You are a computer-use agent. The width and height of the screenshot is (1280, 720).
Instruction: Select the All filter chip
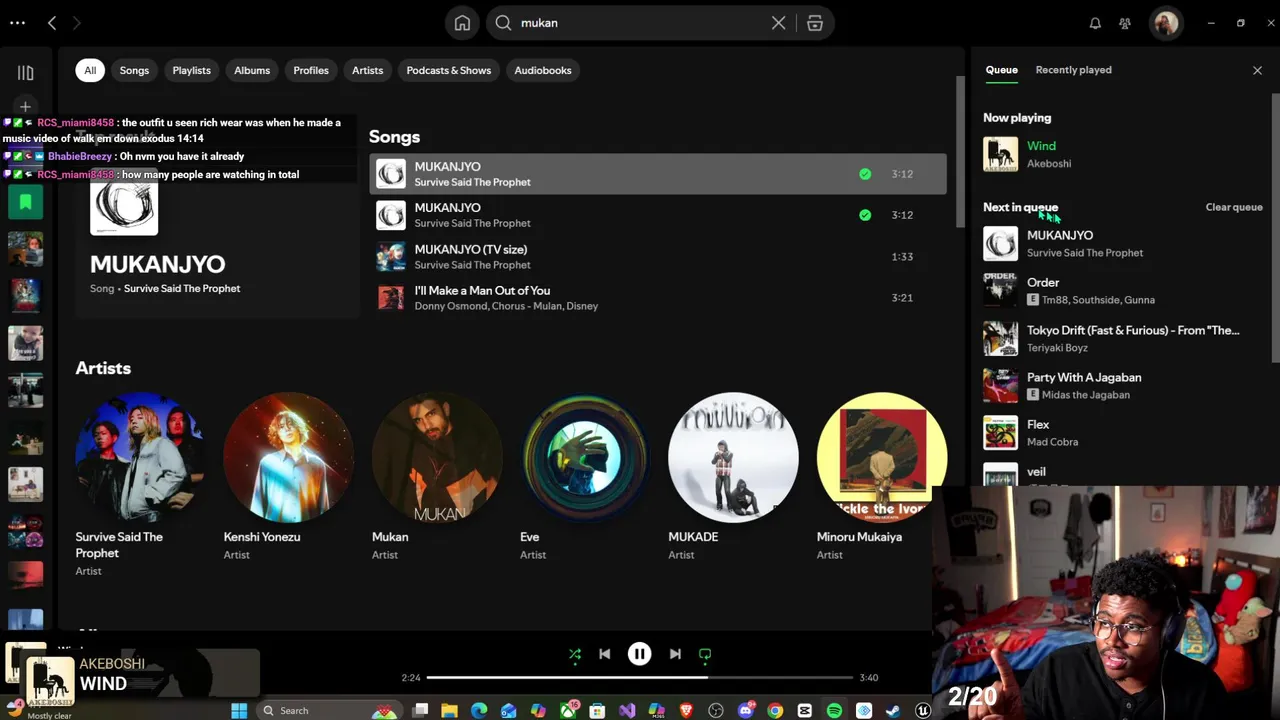[x=90, y=70]
